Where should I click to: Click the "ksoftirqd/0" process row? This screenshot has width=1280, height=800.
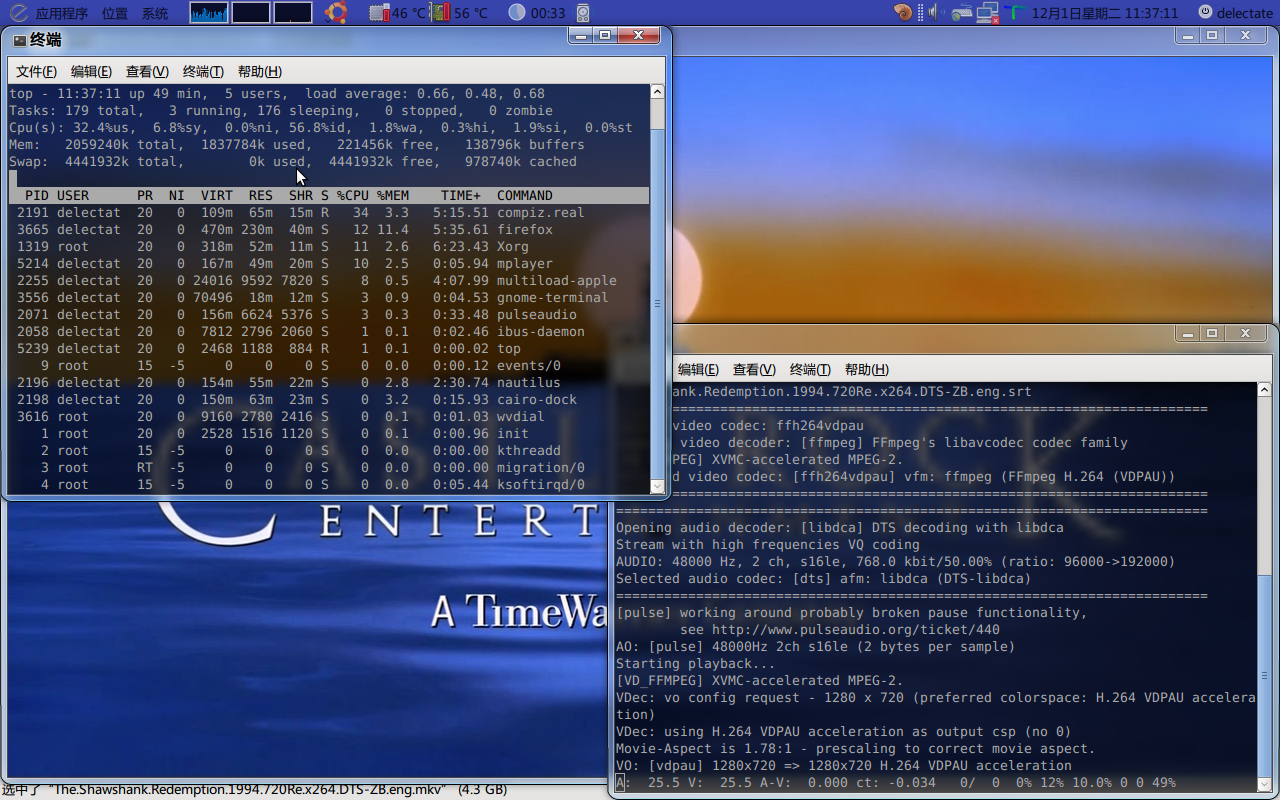click(x=329, y=485)
